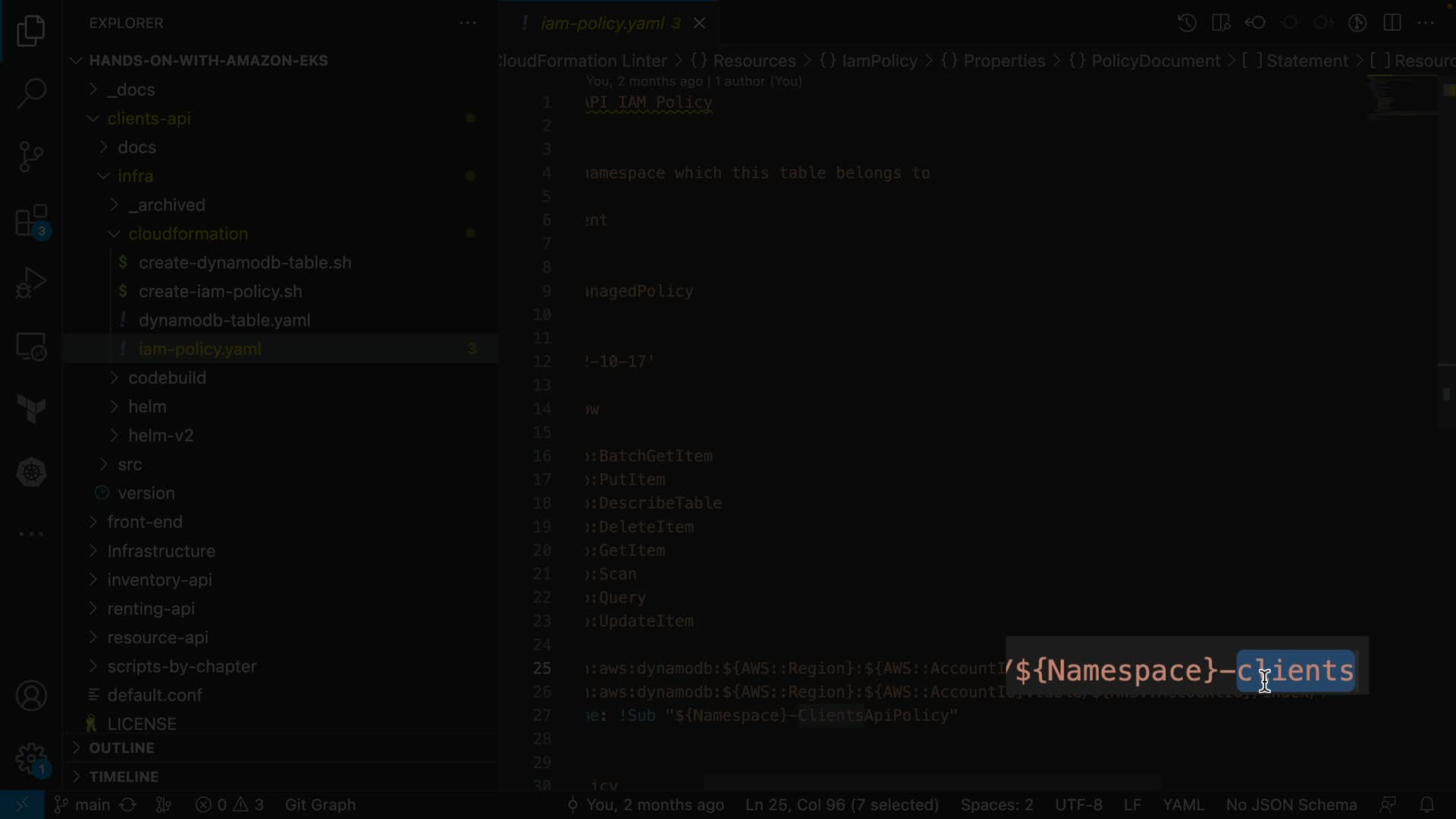Expand the OUTLINE section
The height and width of the screenshot is (819, 1456).
point(121,748)
